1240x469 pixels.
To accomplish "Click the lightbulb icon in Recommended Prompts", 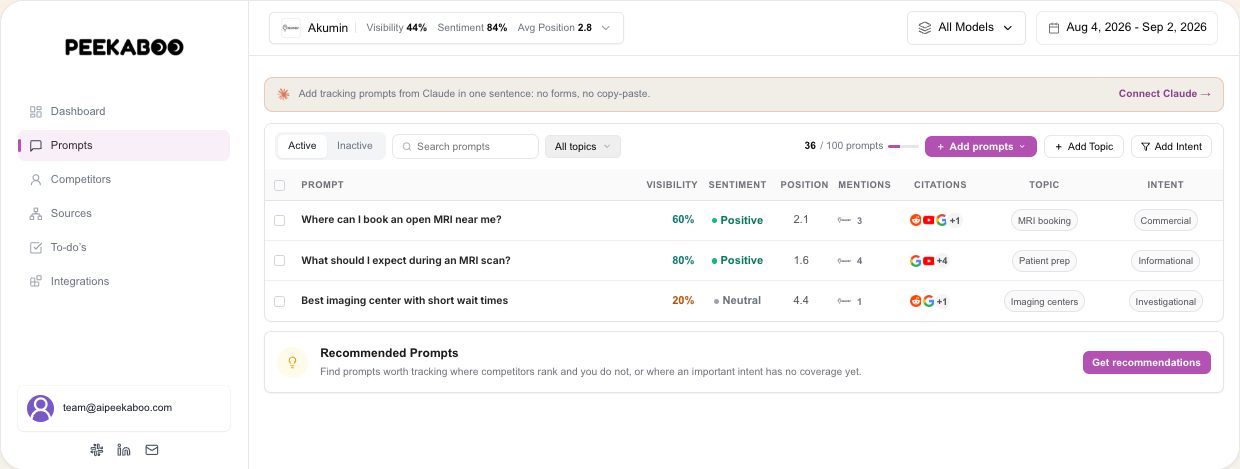I will coord(293,362).
